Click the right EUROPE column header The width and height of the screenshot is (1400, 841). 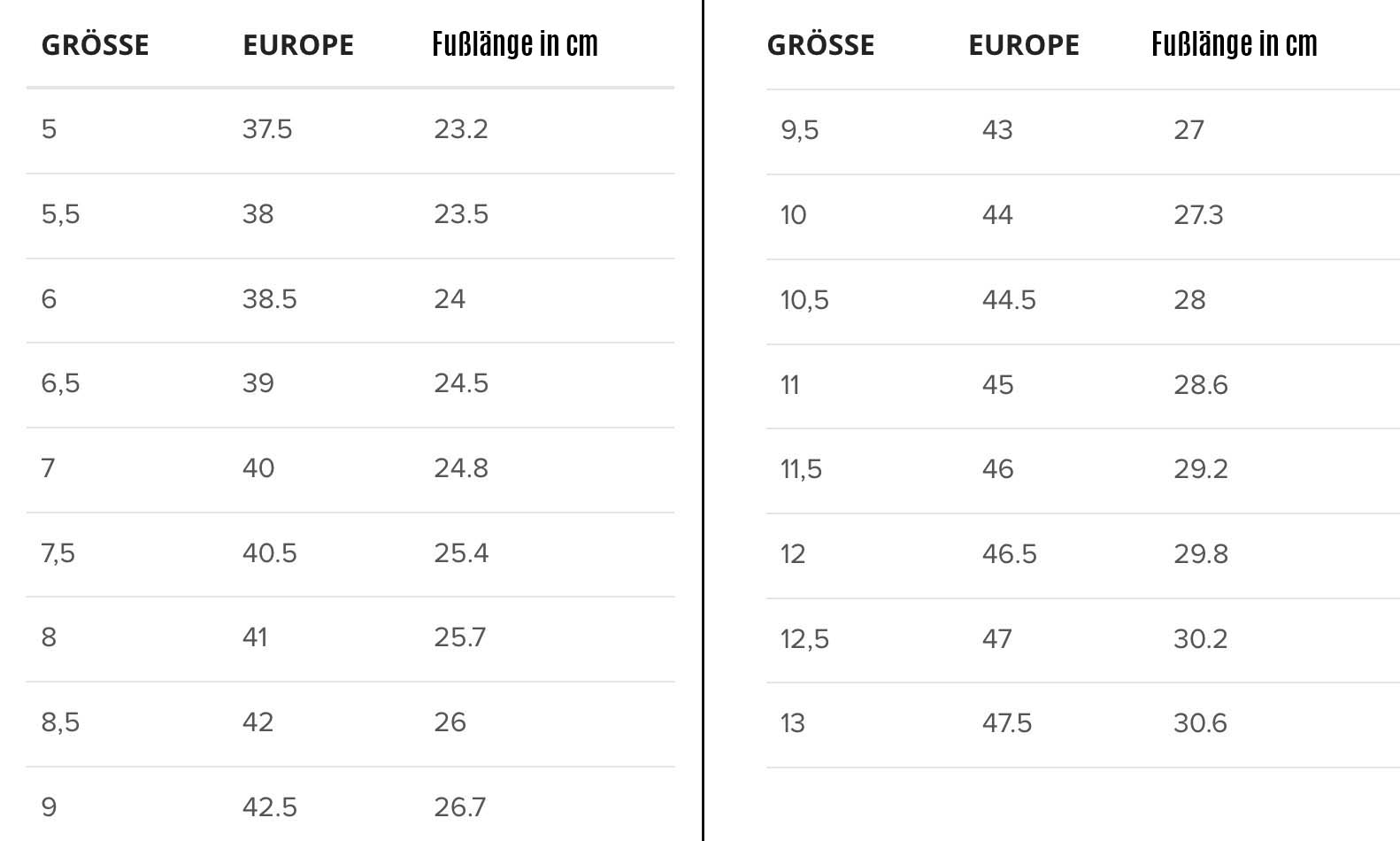[x=1024, y=45]
